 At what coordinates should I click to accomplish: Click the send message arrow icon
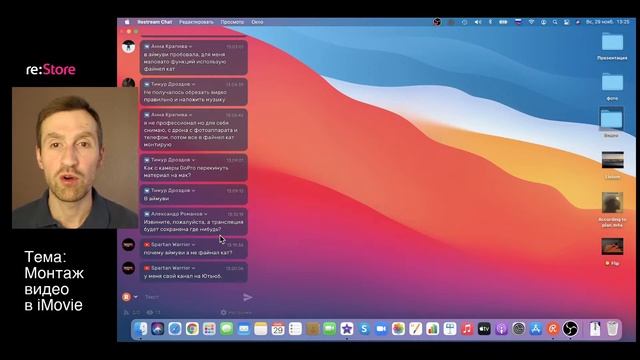click(247, 297)
